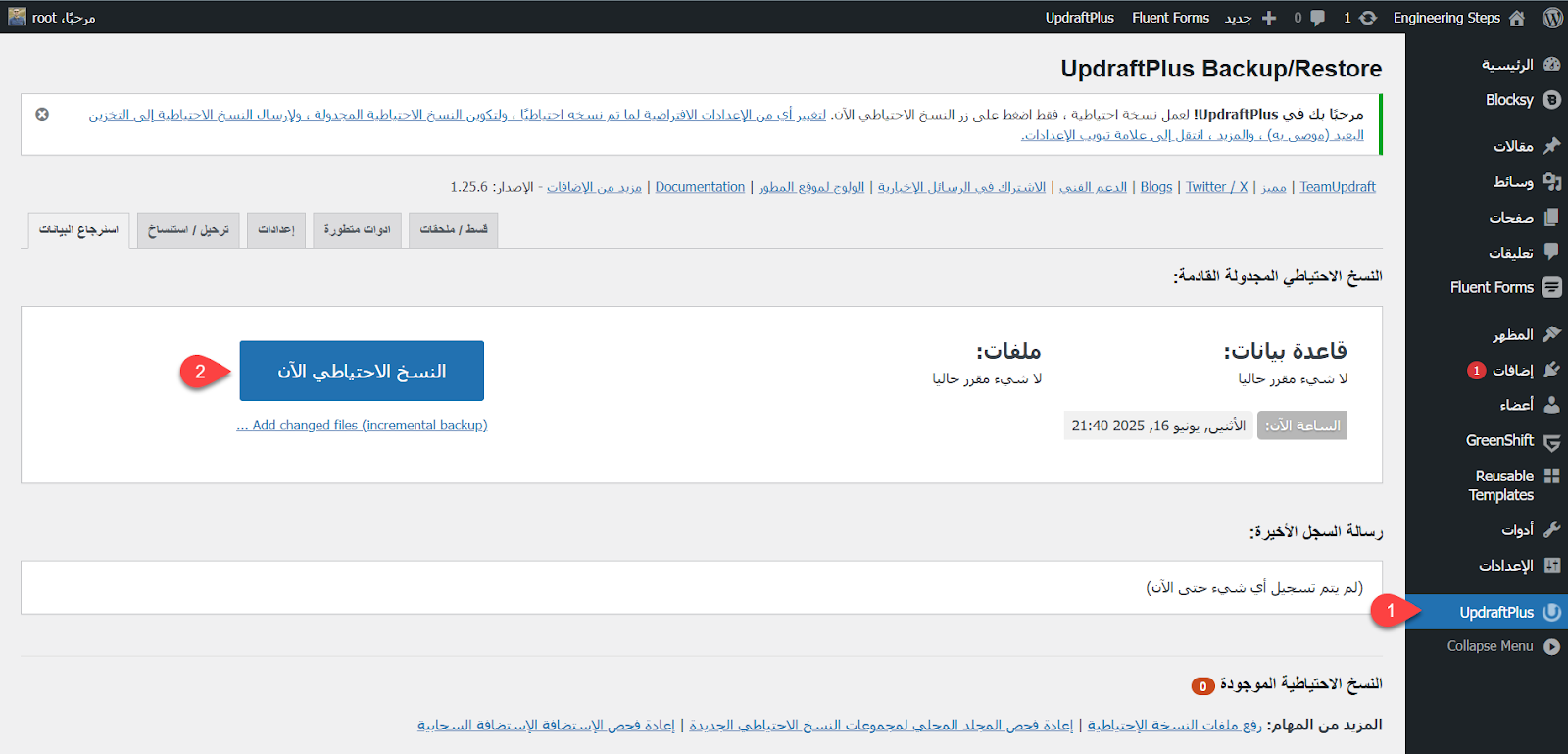
Task: Open the مرحبًا، root account menu
Action: pos(53,18)
